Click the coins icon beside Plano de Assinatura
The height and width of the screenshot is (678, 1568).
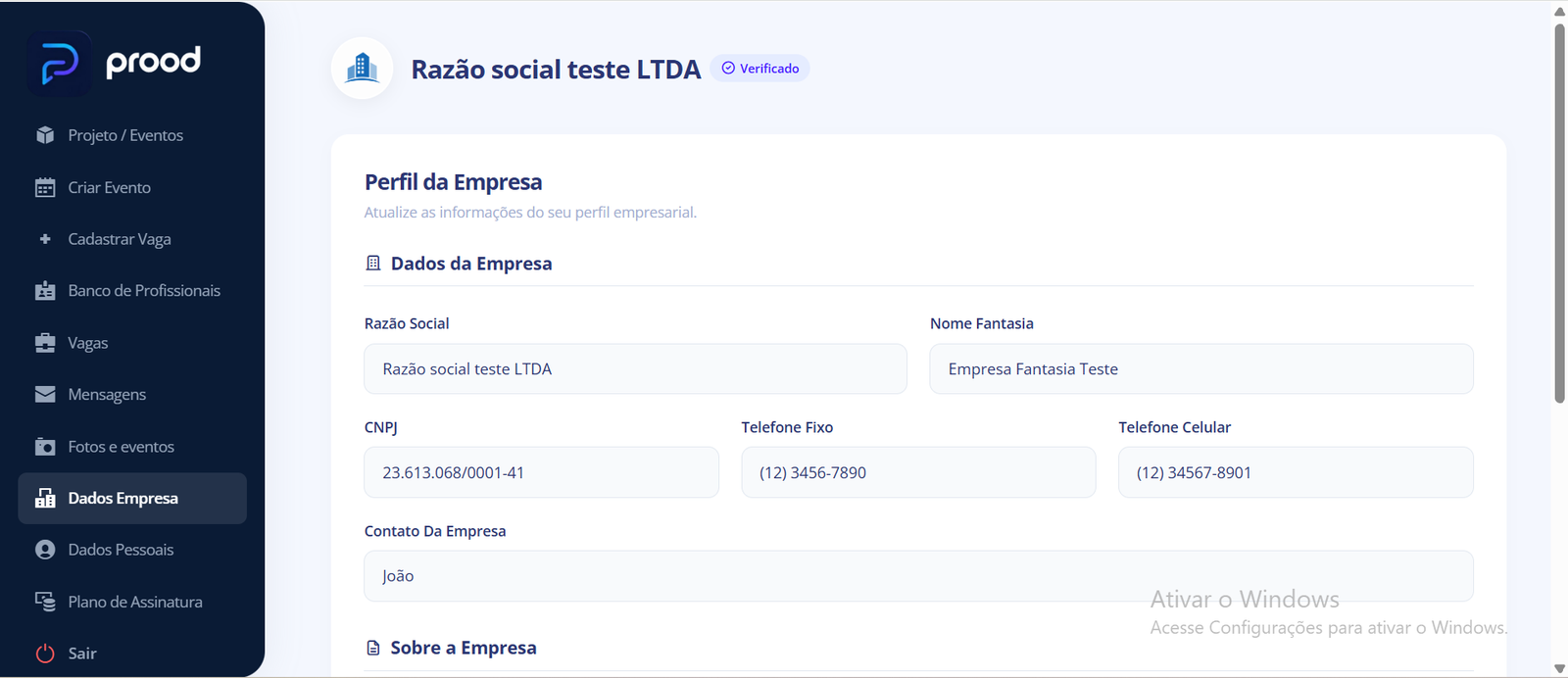pos(45,602)
